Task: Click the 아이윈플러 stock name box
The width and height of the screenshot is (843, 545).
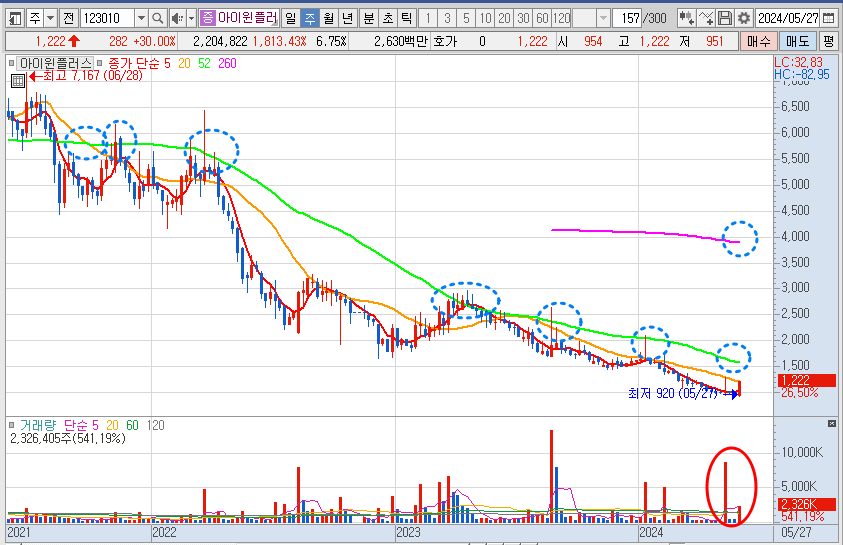Action: (x=239, y=18)
